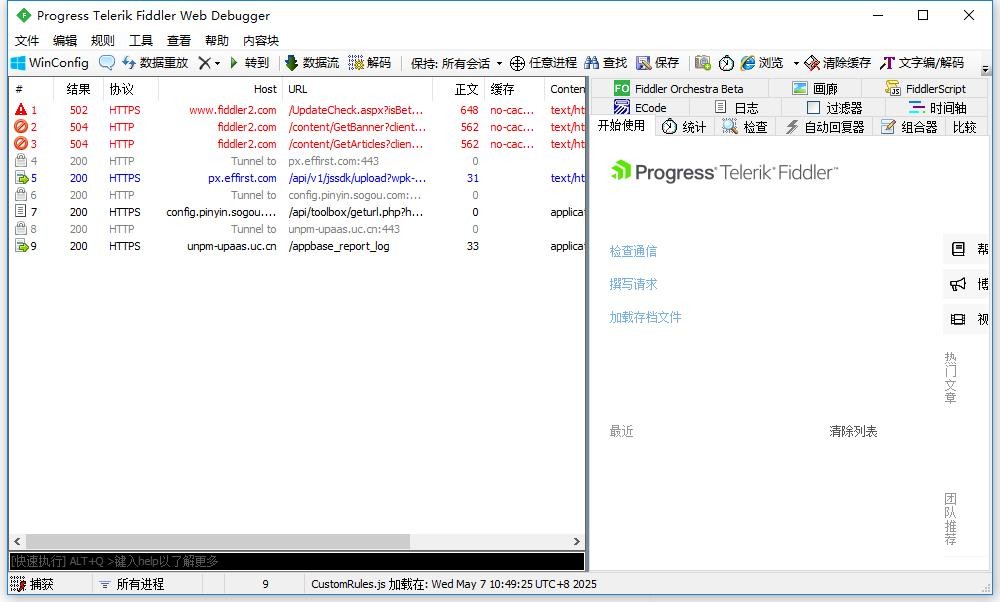Expand the toolbar overflow arrow
Image resolution: width=1000 pixels, height=602 pixels.
pyautogui.click(x=985, y=68)
